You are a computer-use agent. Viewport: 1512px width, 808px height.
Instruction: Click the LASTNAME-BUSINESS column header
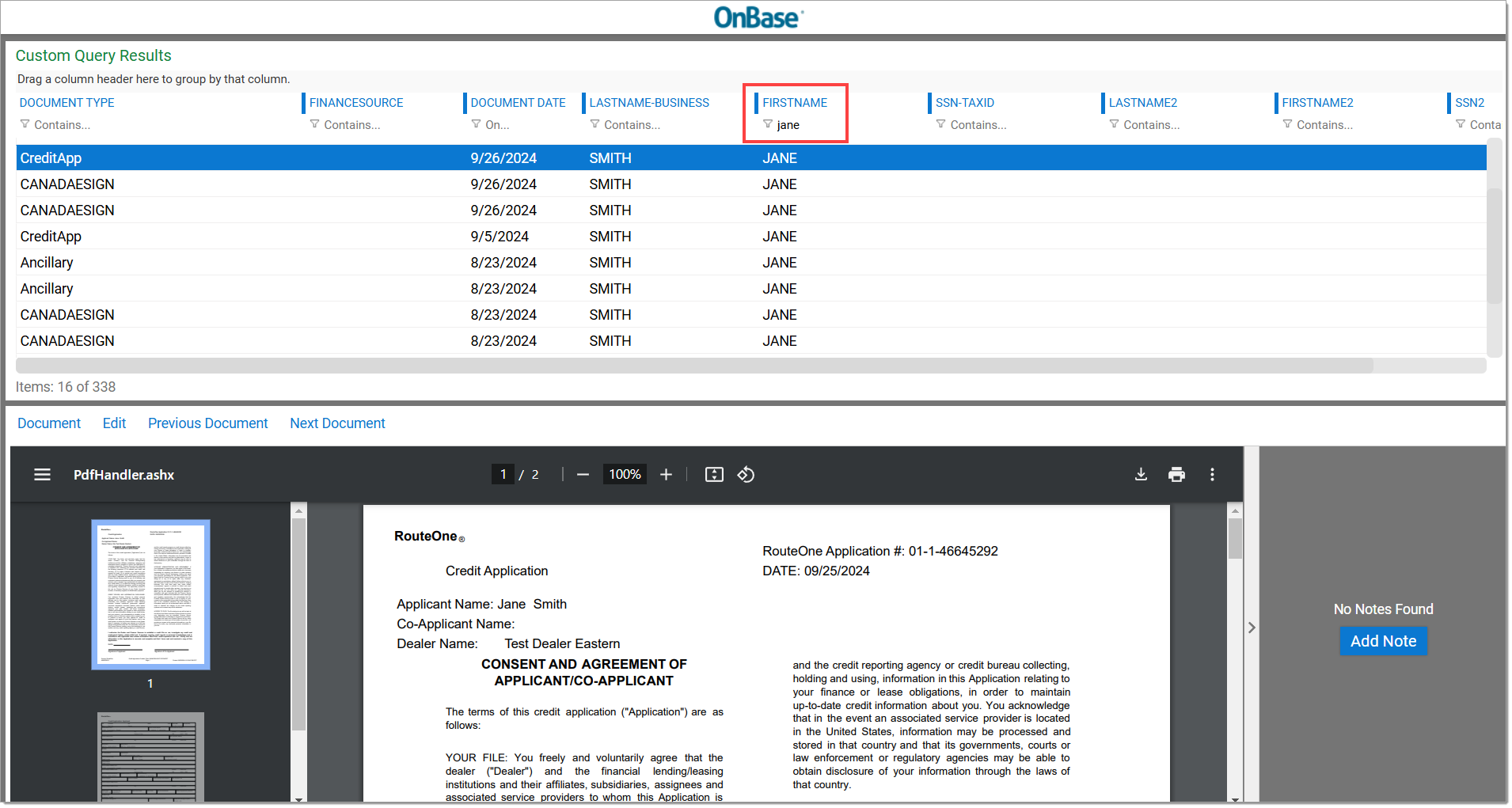pos(649,103)
